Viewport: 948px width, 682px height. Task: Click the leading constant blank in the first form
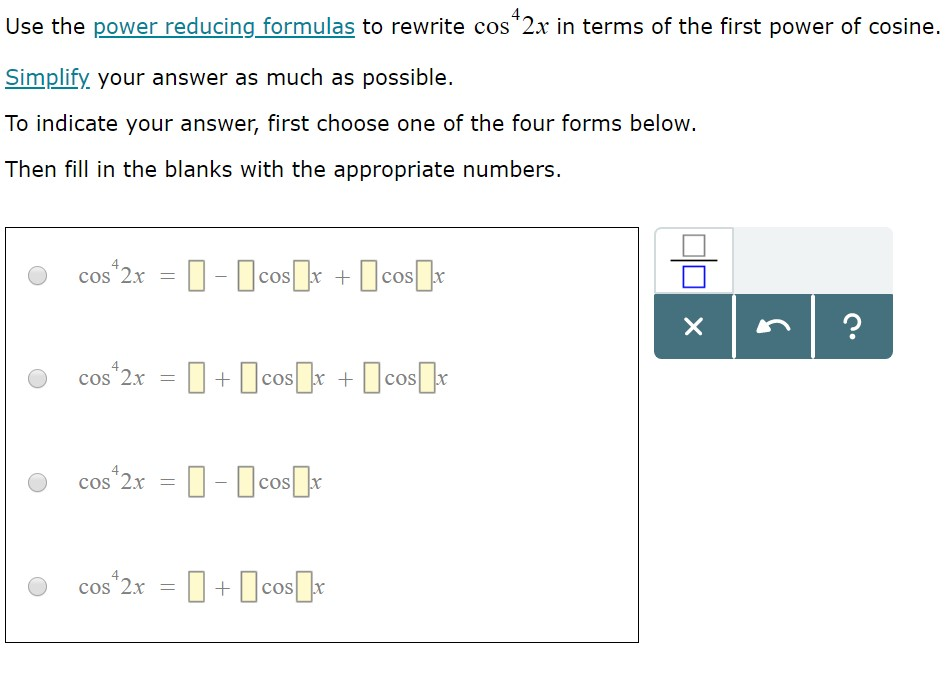click(x=196, y=275)
